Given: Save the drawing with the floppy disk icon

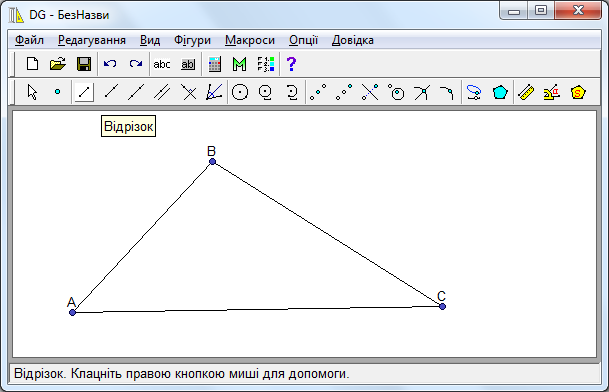Looking at the screenshot, I should click(84, 64).
